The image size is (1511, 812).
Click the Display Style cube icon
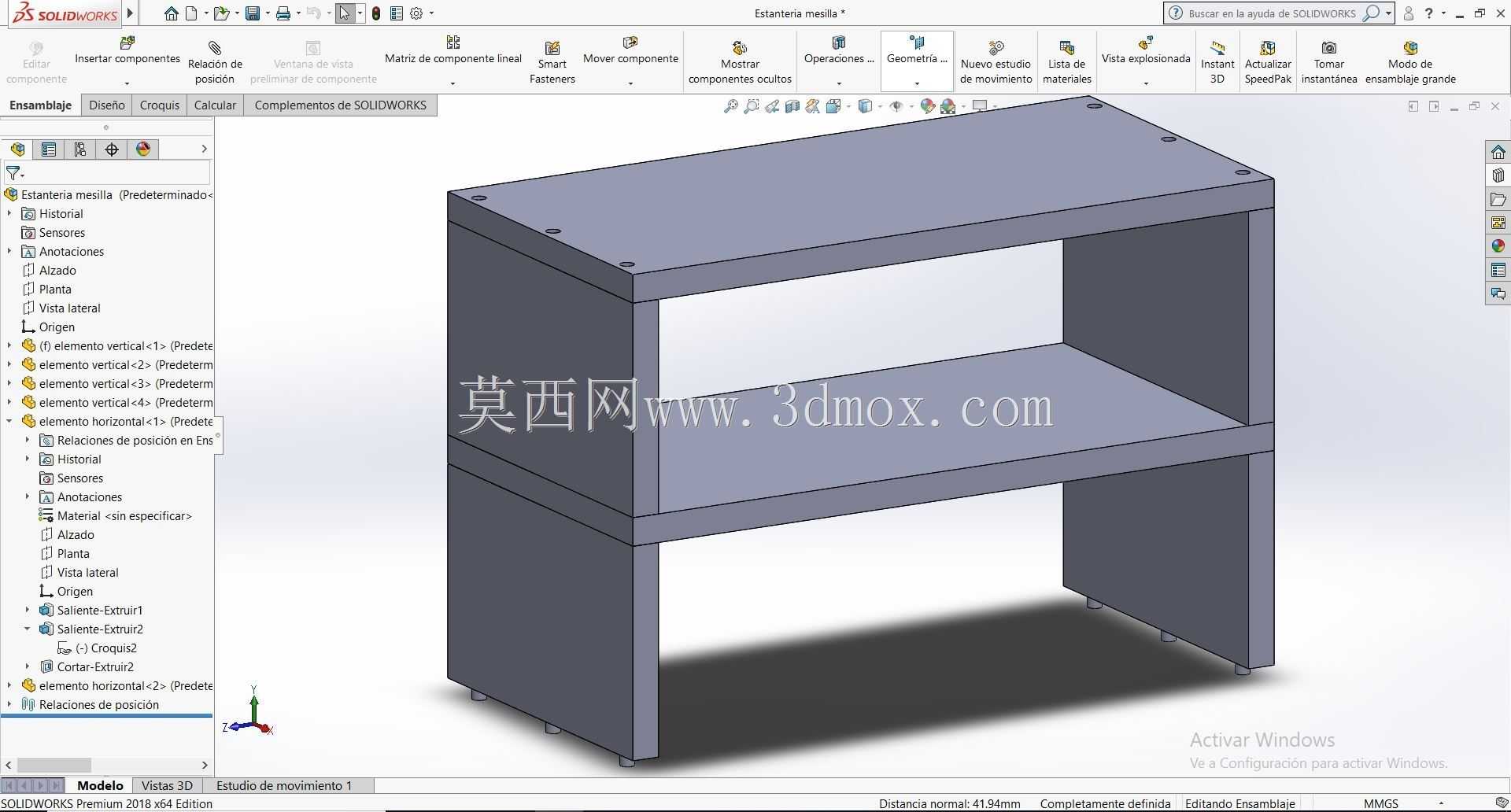tap(865, 106)
